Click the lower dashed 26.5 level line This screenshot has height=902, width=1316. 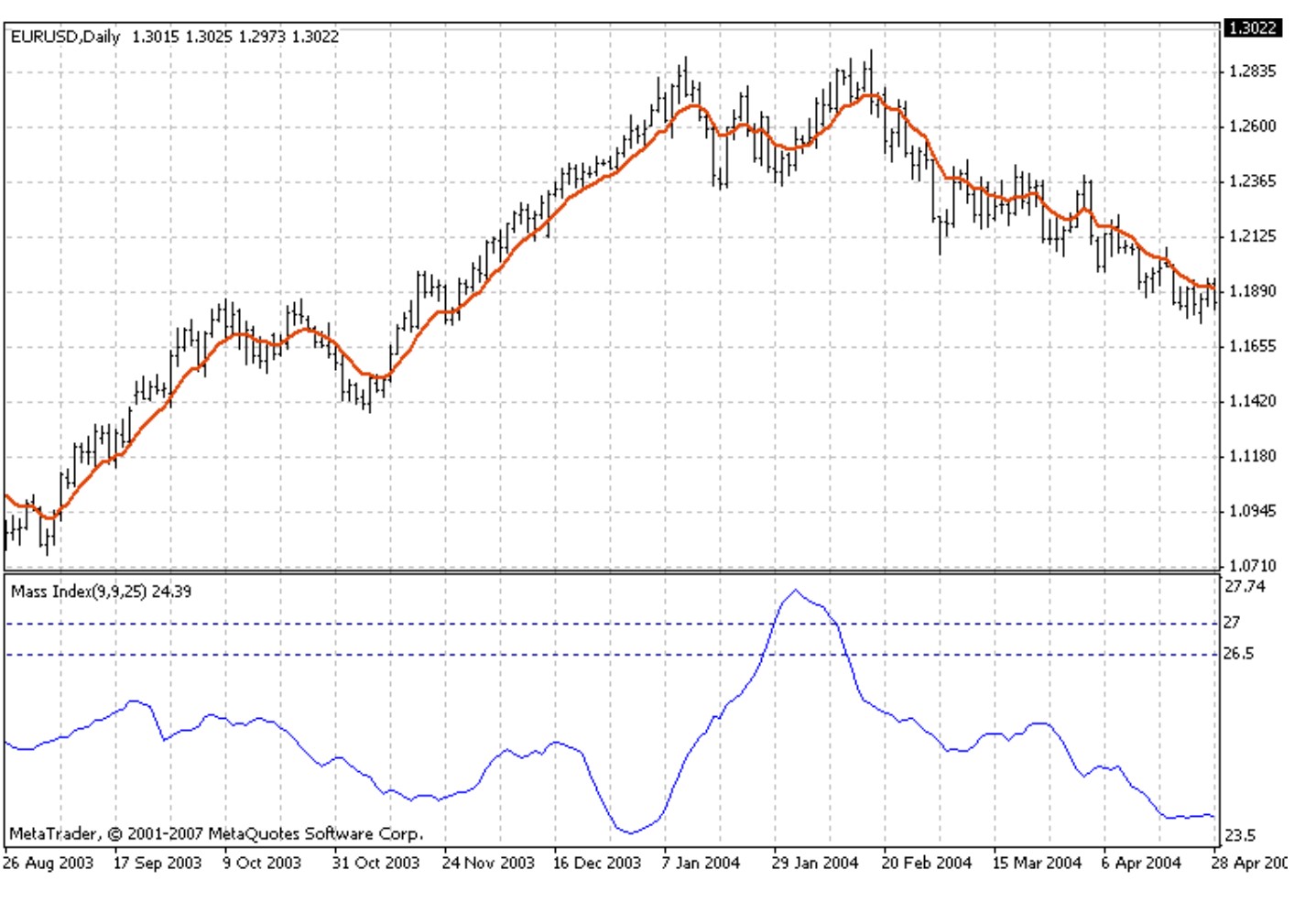pos(612,655)
